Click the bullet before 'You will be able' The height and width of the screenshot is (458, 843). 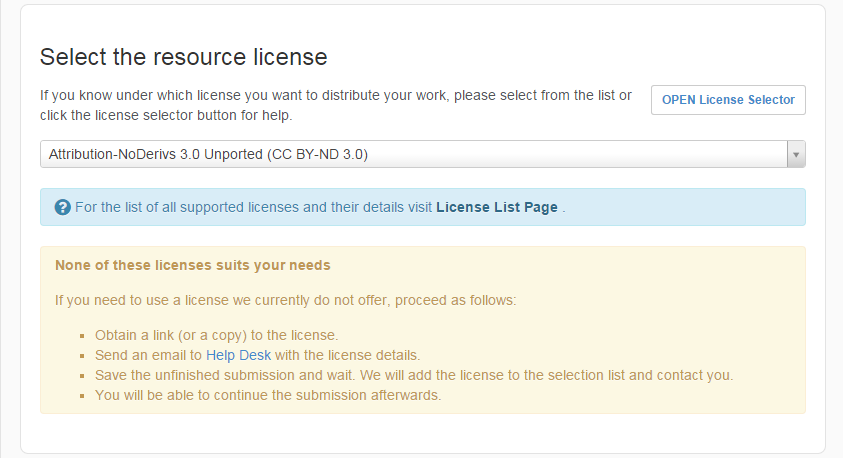[83, 396]
